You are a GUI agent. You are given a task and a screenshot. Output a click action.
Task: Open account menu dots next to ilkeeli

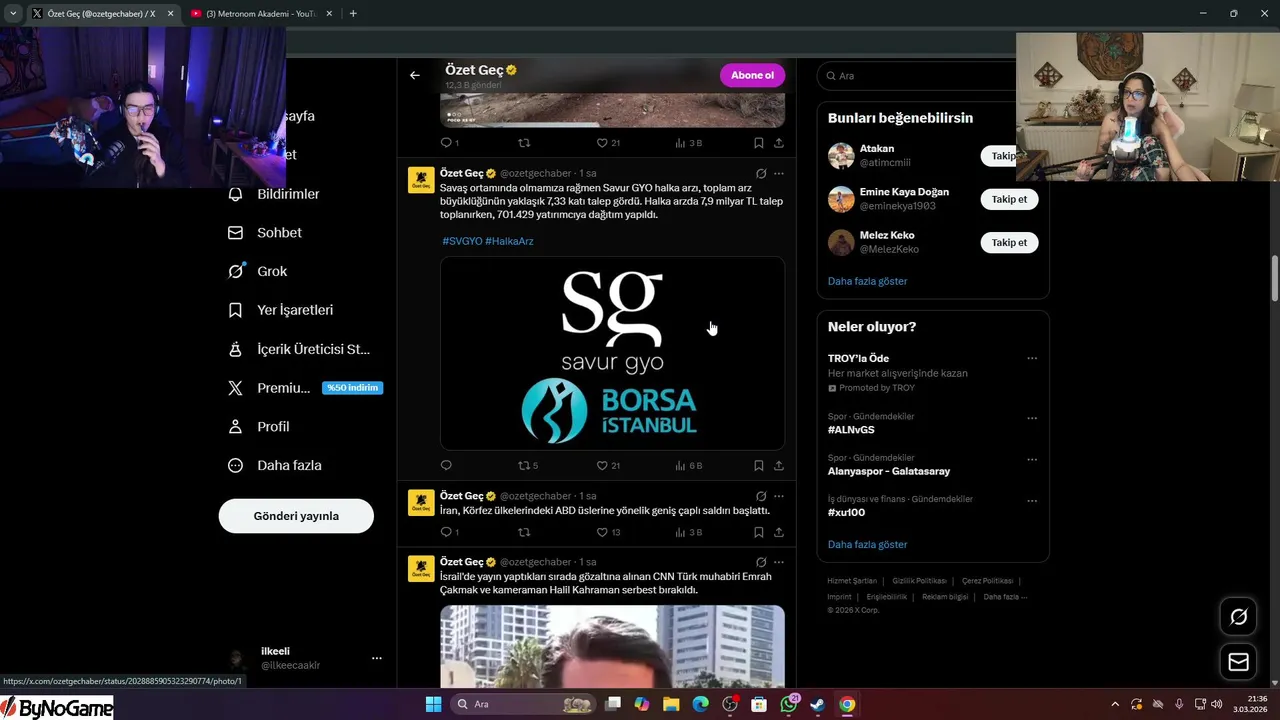pyautogui.click(x=377, y=658)
